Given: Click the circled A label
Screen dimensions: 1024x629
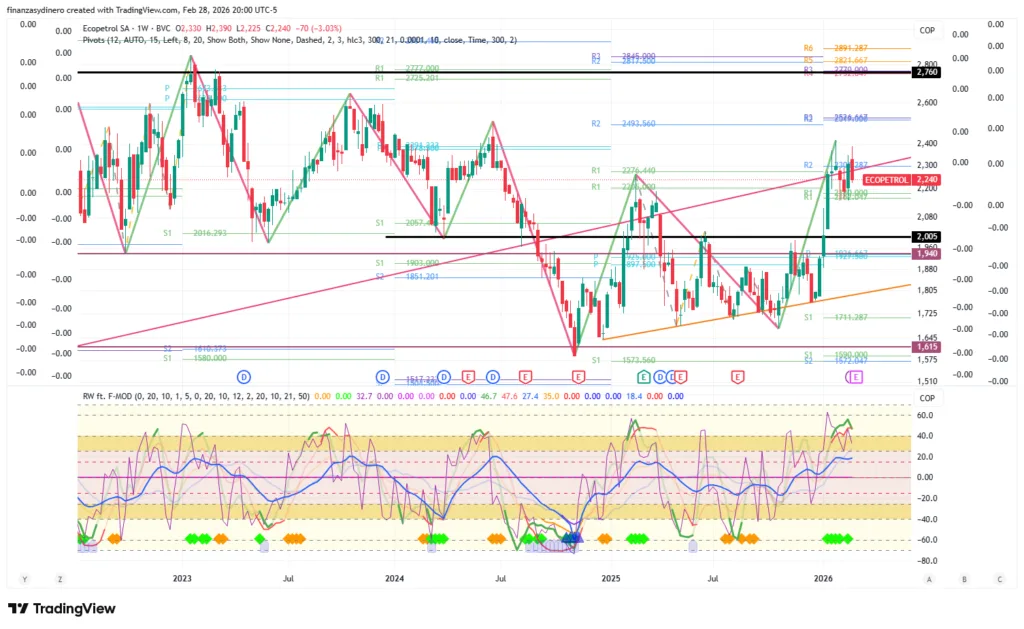Looking at the screenshot, I should [929, 579].
